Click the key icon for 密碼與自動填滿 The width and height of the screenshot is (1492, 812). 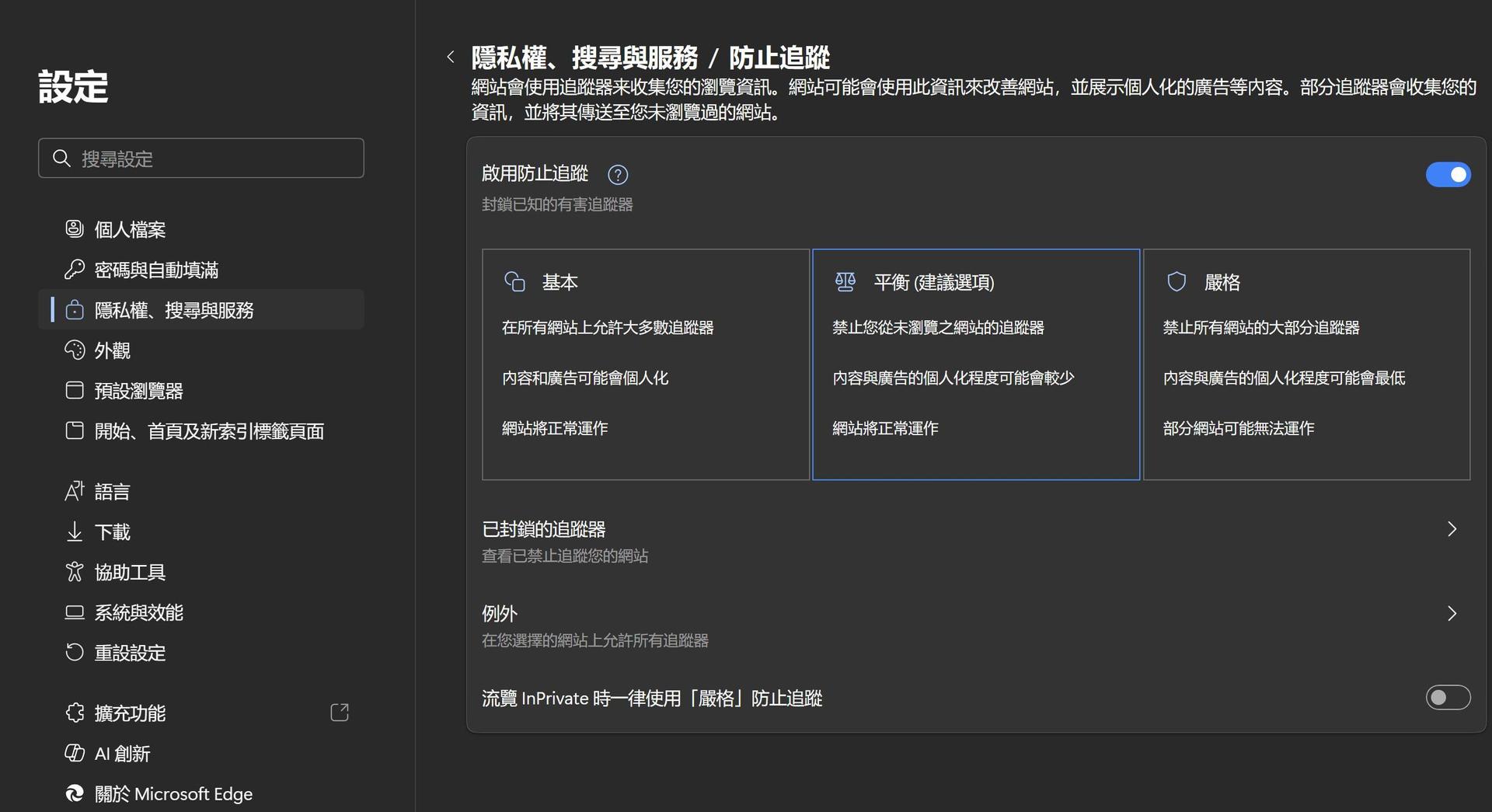[x=75, y=269]
